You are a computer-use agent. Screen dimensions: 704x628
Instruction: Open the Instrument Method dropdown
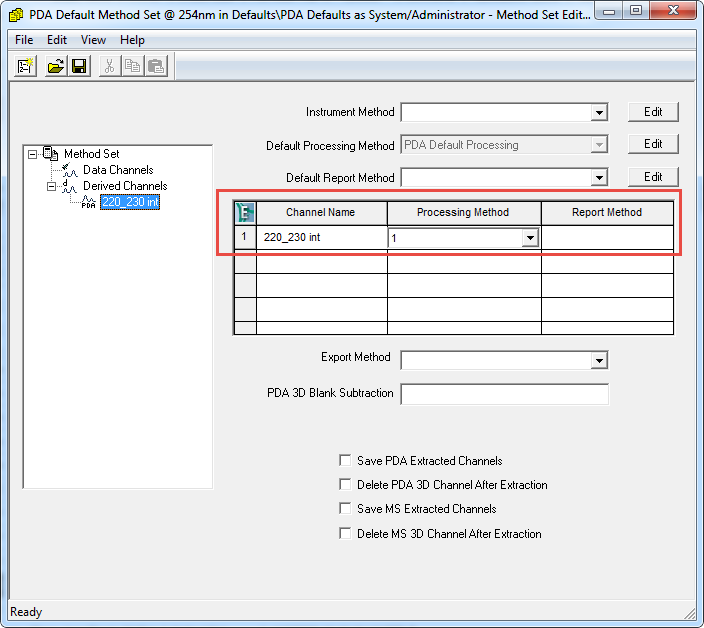(598, 113)
